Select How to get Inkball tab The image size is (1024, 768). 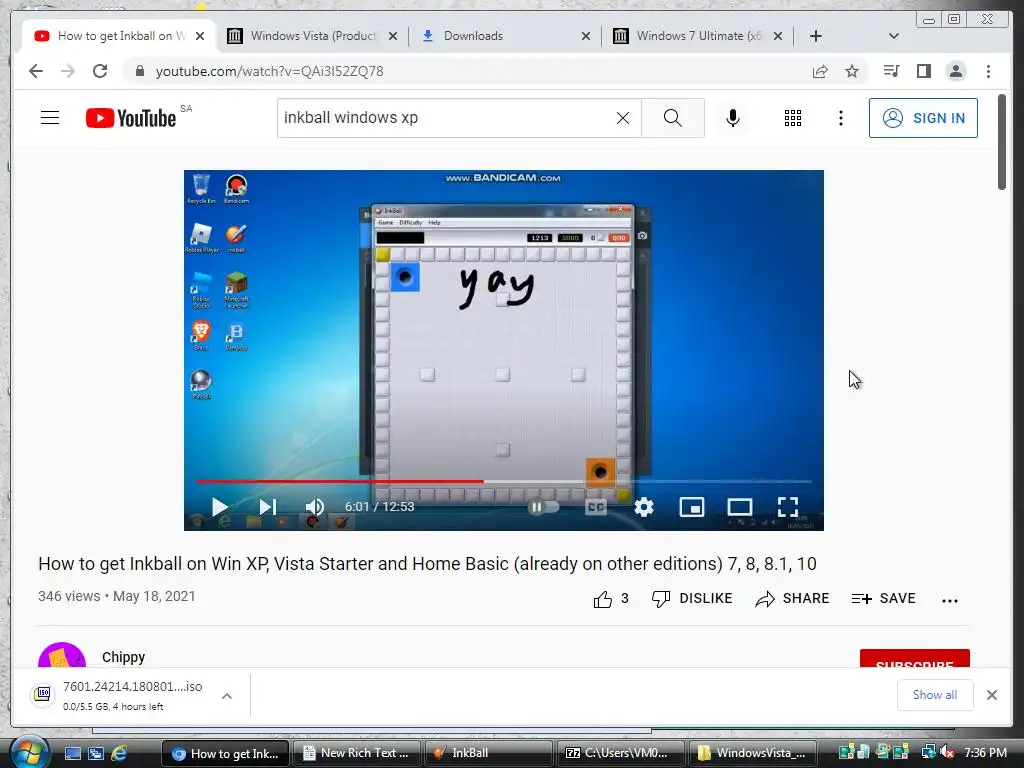tap(121, 36)
